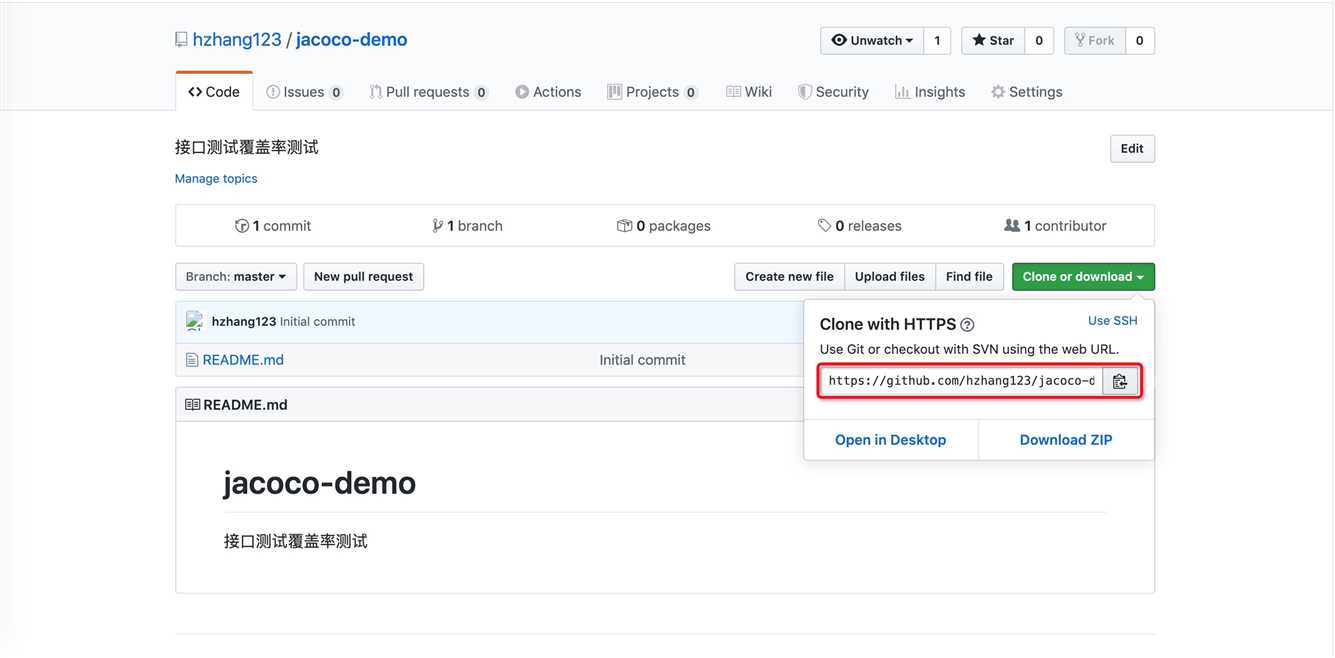View the Insights tab
Image resolution: width=1335 pixels, height=658 pixels.
point(930,92)
